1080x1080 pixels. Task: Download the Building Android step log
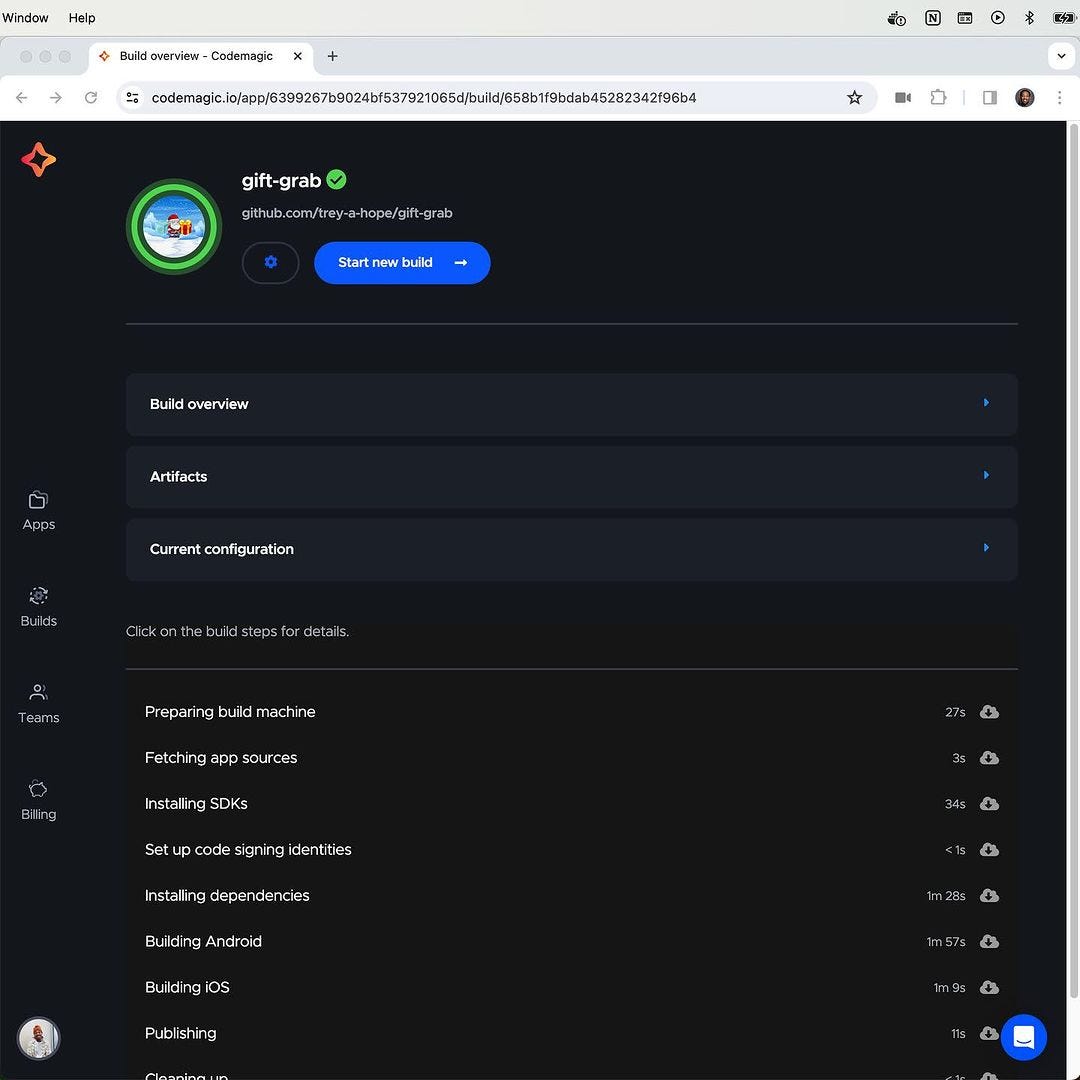pos(989,942)
